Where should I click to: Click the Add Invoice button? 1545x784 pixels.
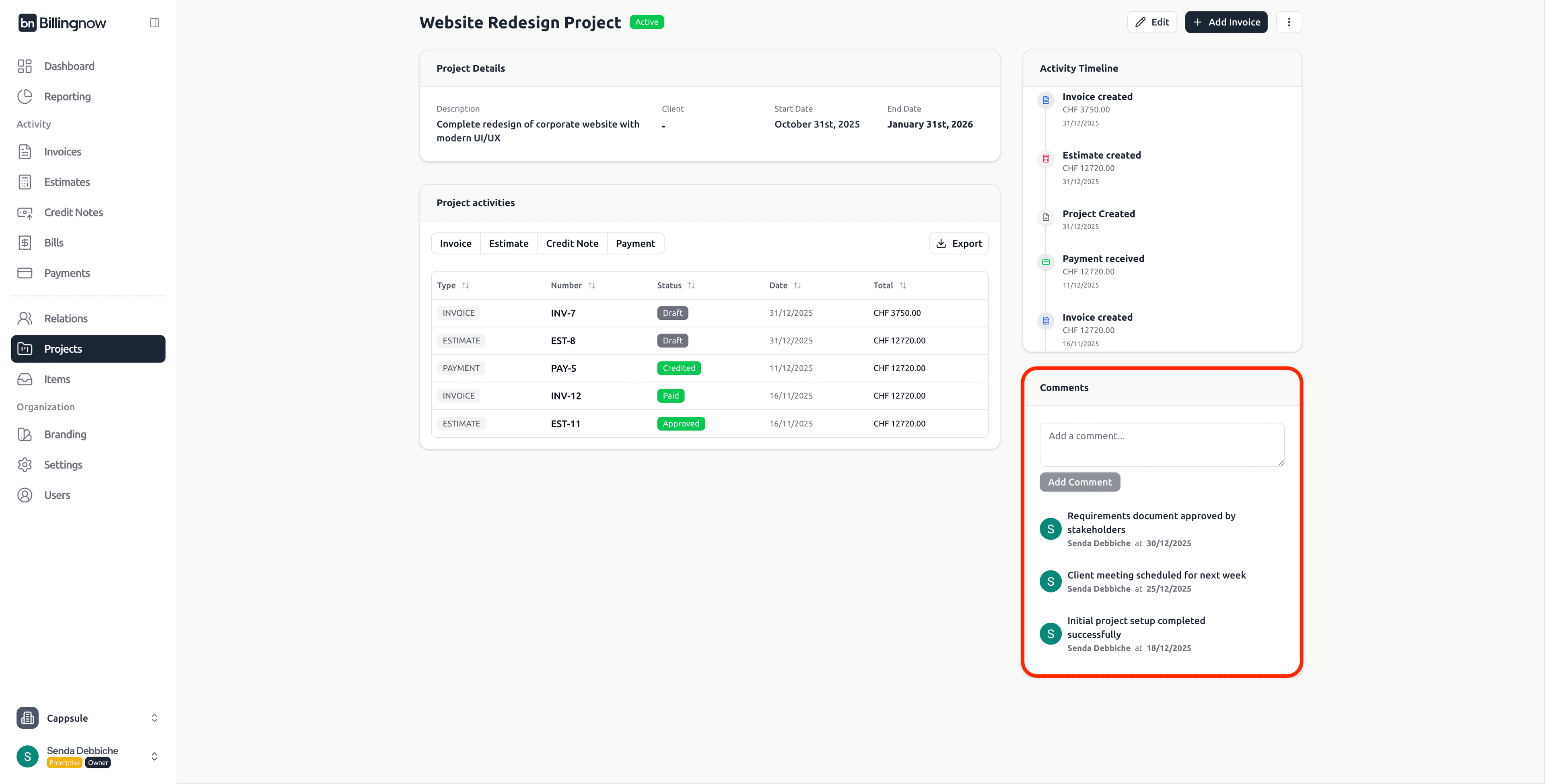(x=1226, y=22)
